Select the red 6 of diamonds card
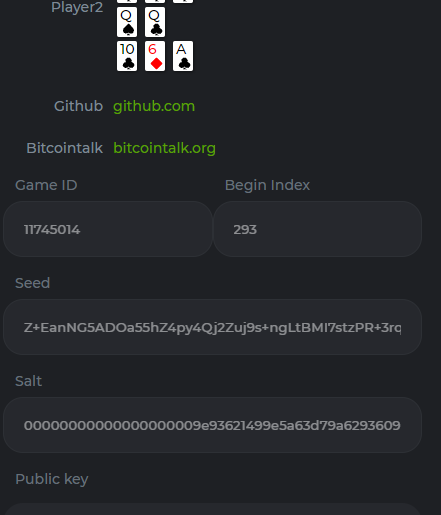Image resolution: width=441 pixels, height=515 pixels. pos(155,56)
